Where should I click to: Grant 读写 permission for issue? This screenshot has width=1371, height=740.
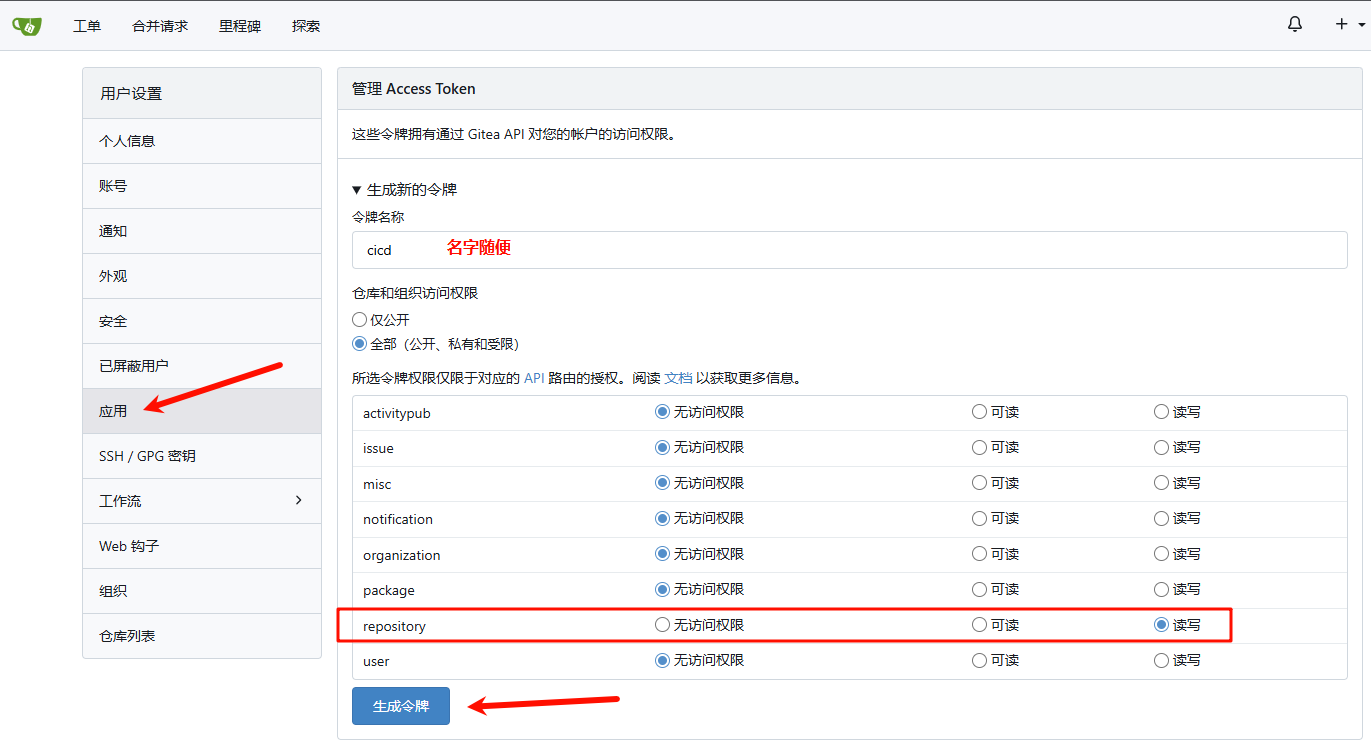pyautogui.click(x=1160, y=447)
